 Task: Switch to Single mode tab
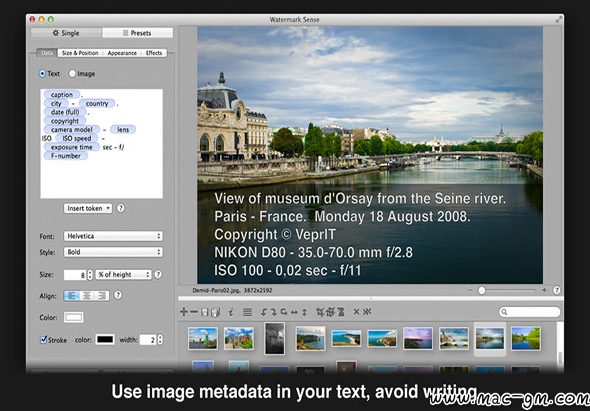pos(66,33)
